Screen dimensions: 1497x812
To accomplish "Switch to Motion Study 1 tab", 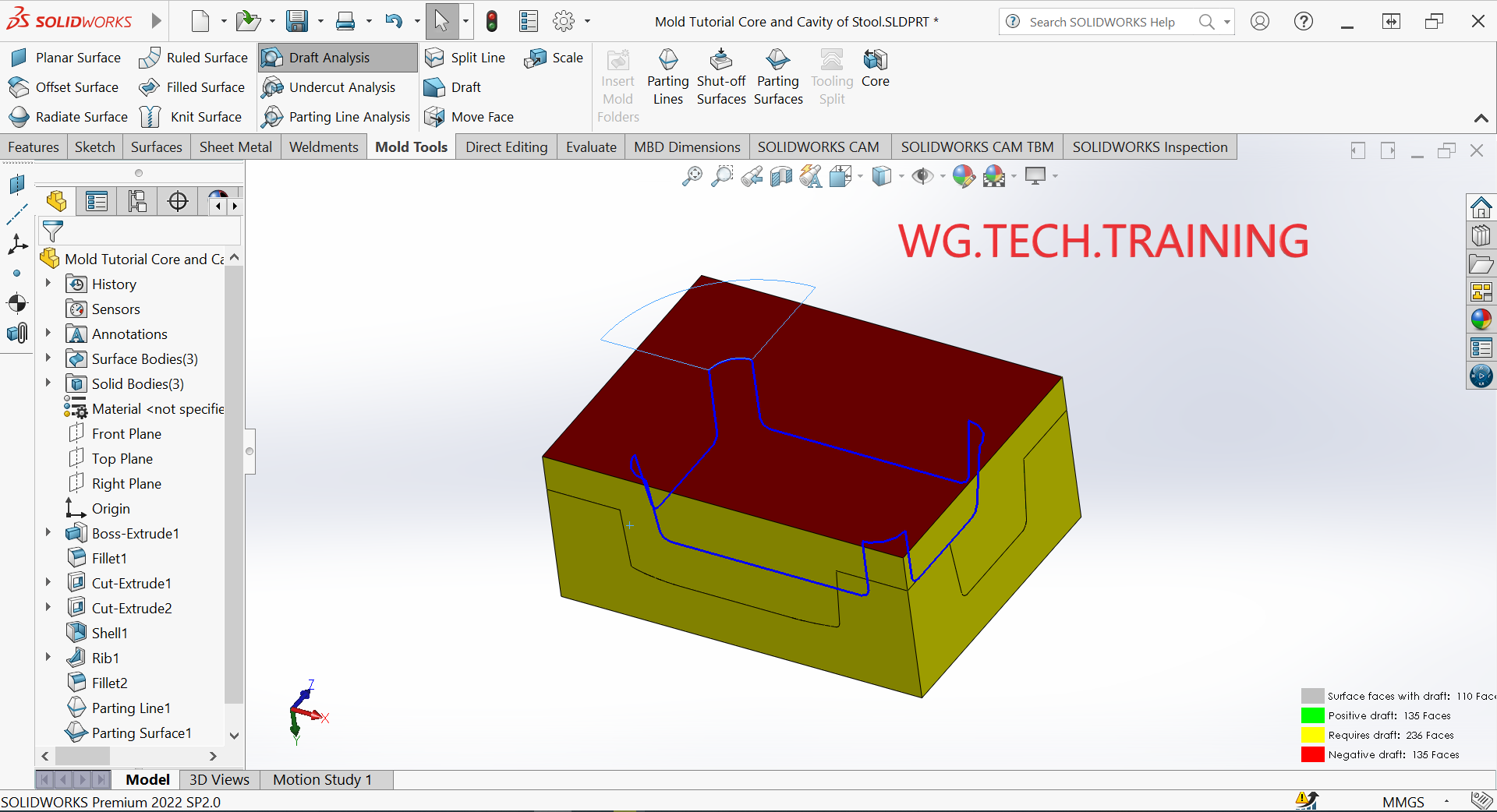I will [x=323, y=779].
